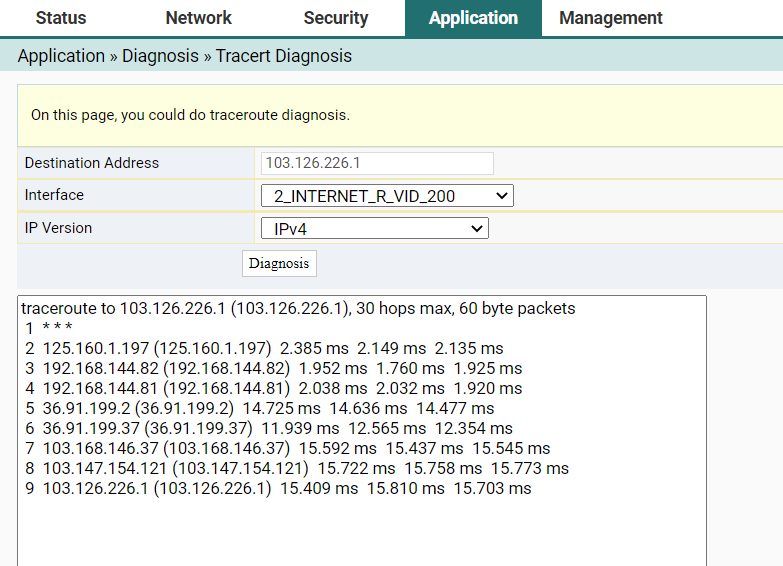Click the IP Version field label
783x566 pixels.
[58, 228]
